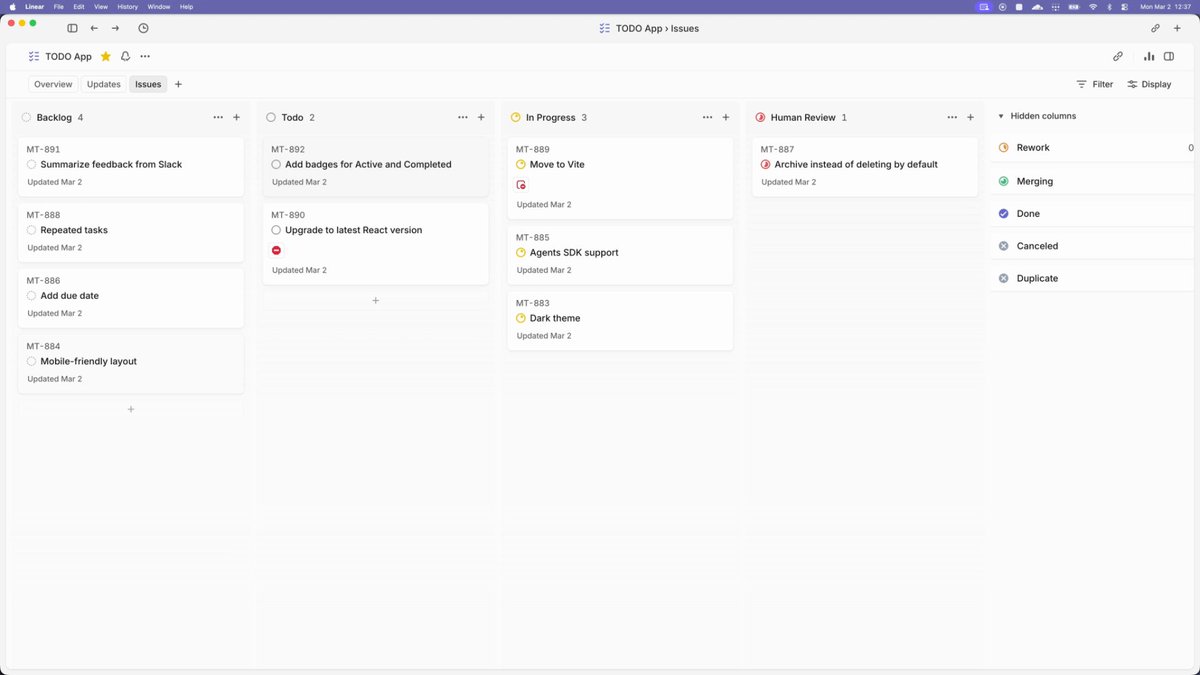
Task: Open the history clock icon in title bar
Action: click(x=143, y=29)
